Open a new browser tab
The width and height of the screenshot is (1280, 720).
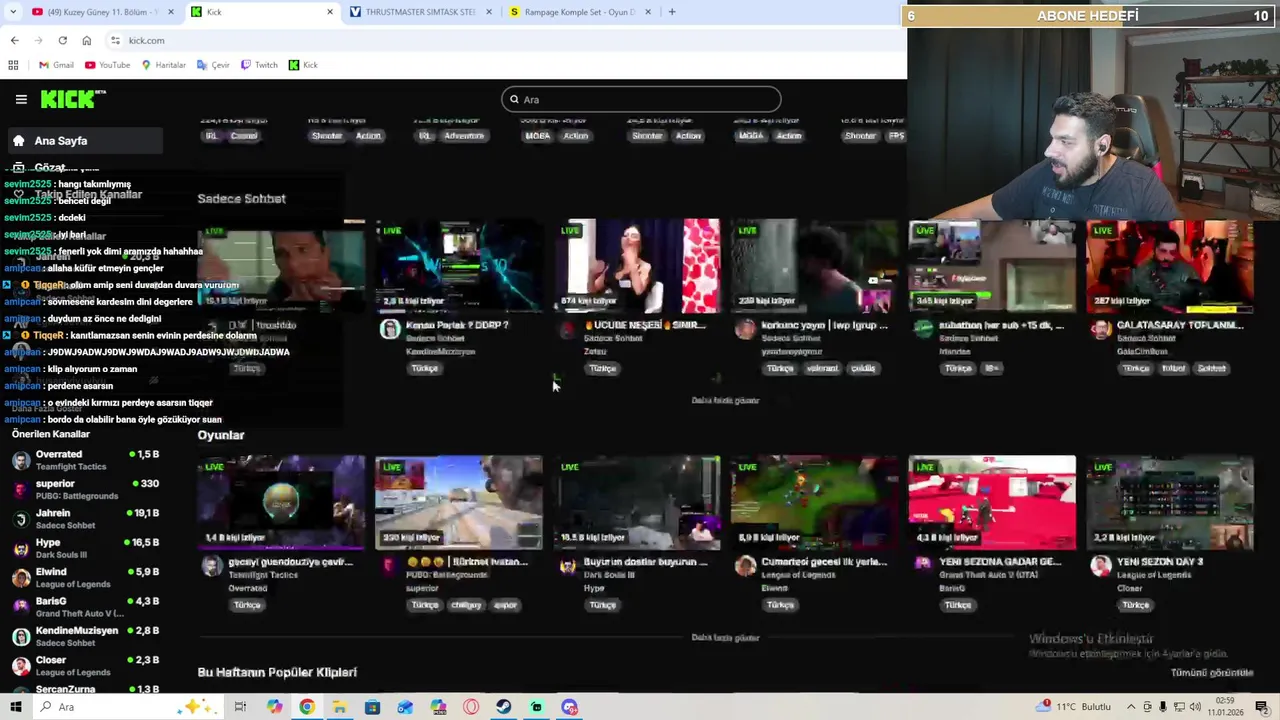click(x=672, y=12)
